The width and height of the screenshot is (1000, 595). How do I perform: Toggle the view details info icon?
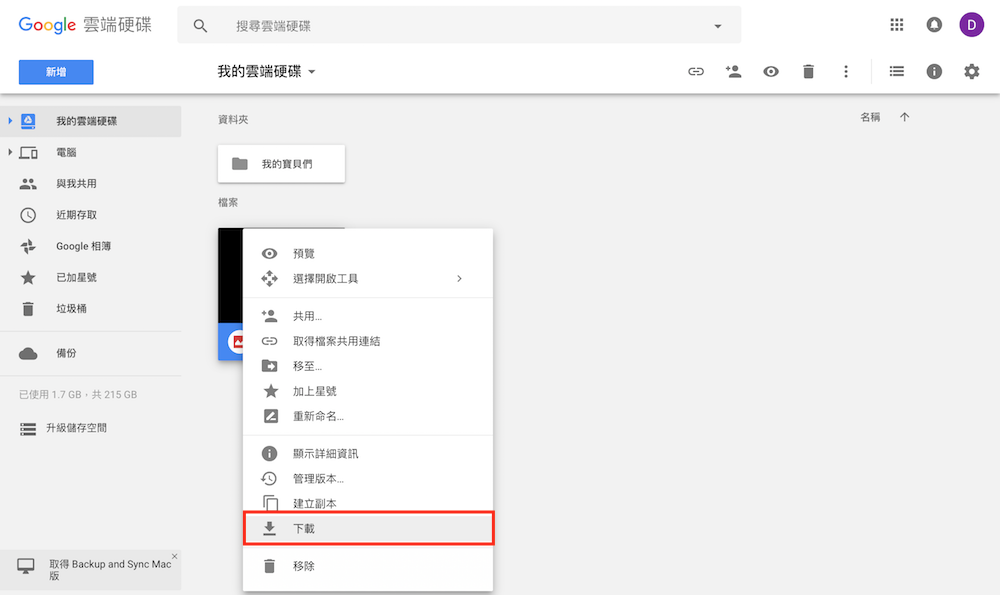point(934,71)
